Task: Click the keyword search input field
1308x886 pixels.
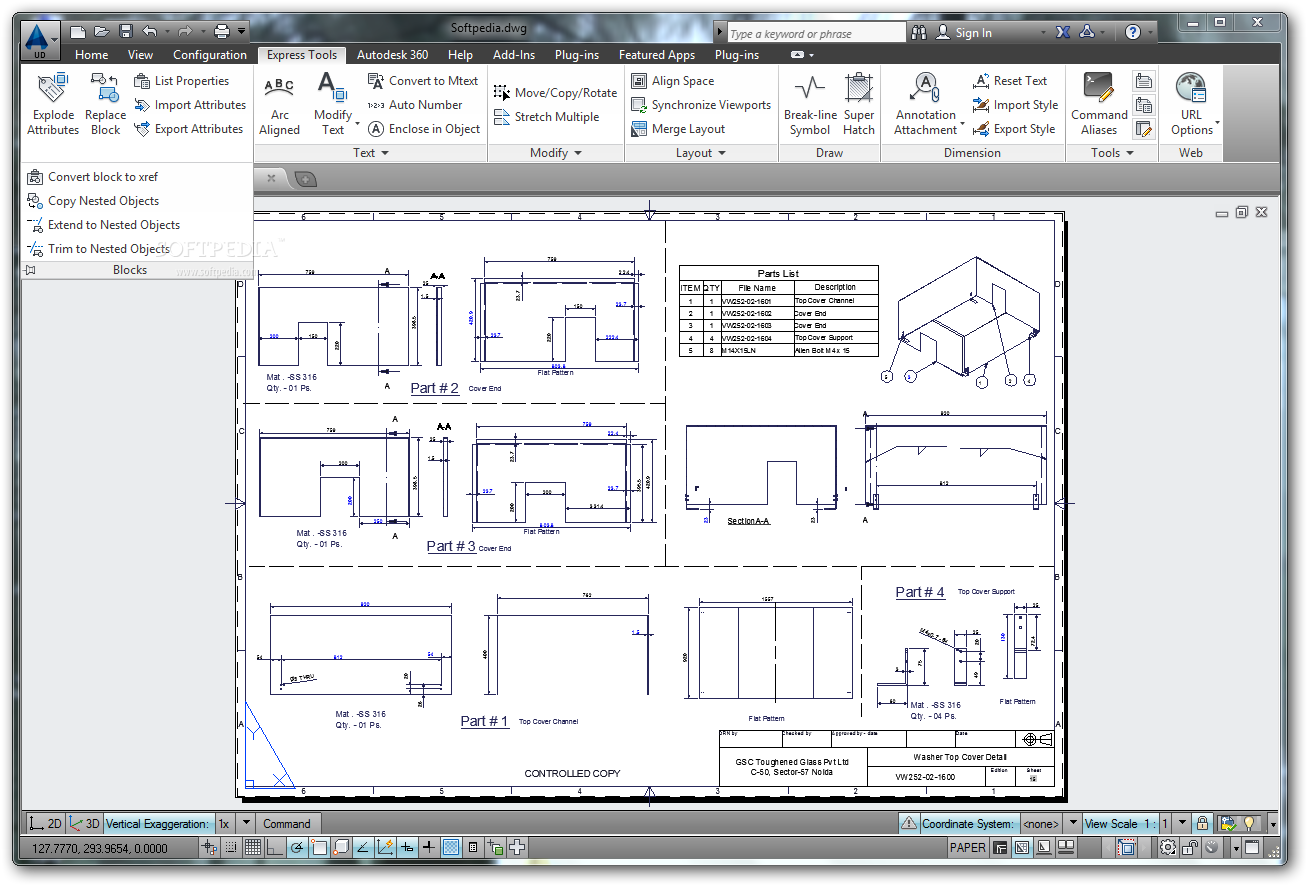Action: point(815,33)
